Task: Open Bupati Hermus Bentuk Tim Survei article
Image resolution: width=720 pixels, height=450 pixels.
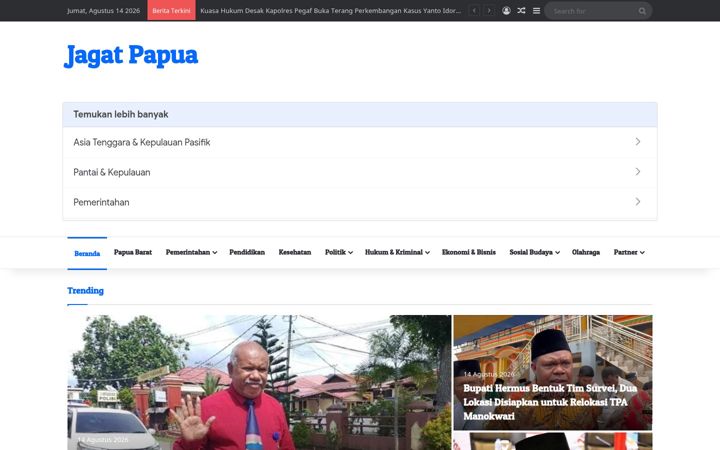Action: [550, 402]
